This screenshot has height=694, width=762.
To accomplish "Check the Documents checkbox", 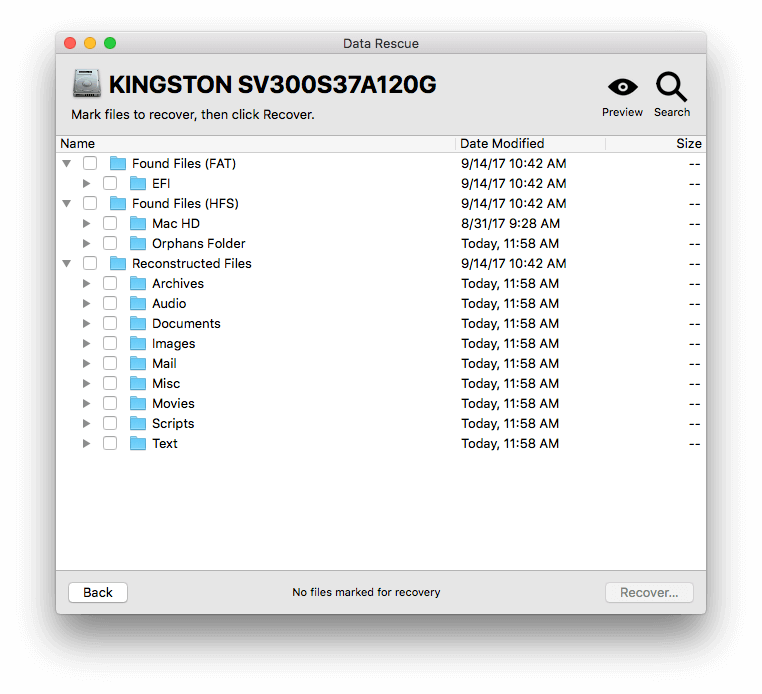I will (x=110, y=323).
